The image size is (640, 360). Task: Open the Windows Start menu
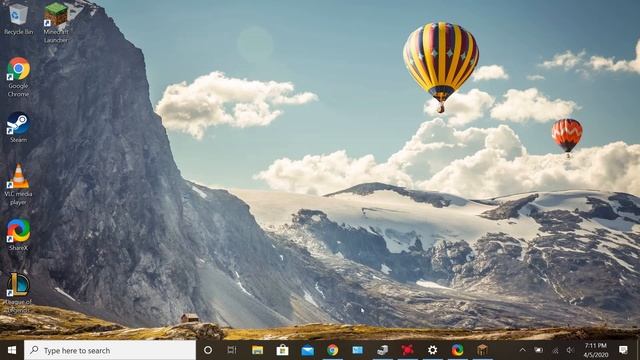click(12, 350)
